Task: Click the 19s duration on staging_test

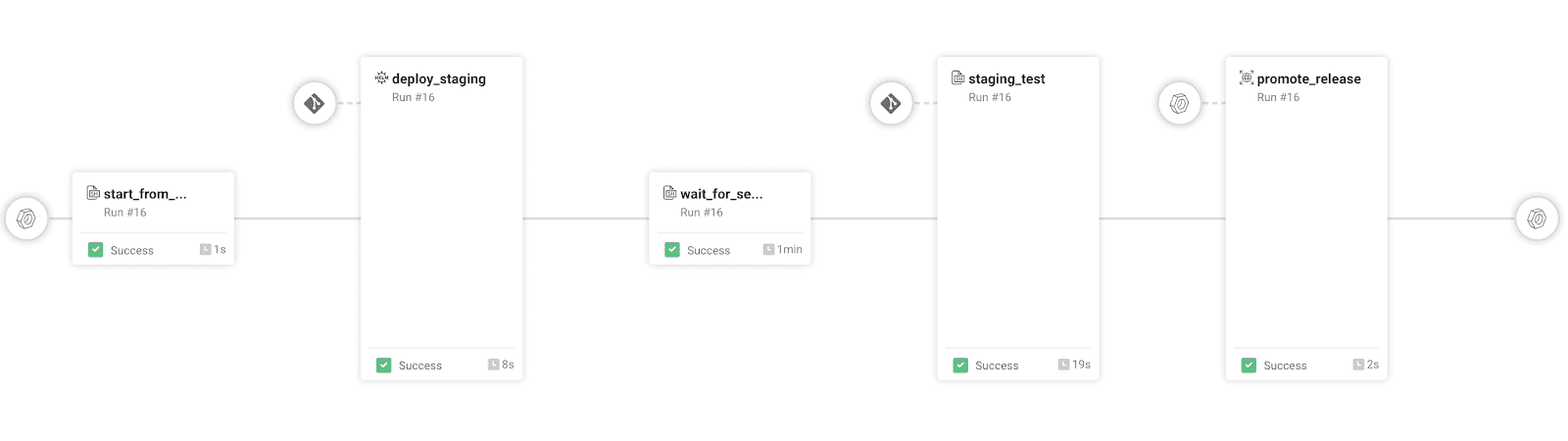Action: click(1080, 365)
